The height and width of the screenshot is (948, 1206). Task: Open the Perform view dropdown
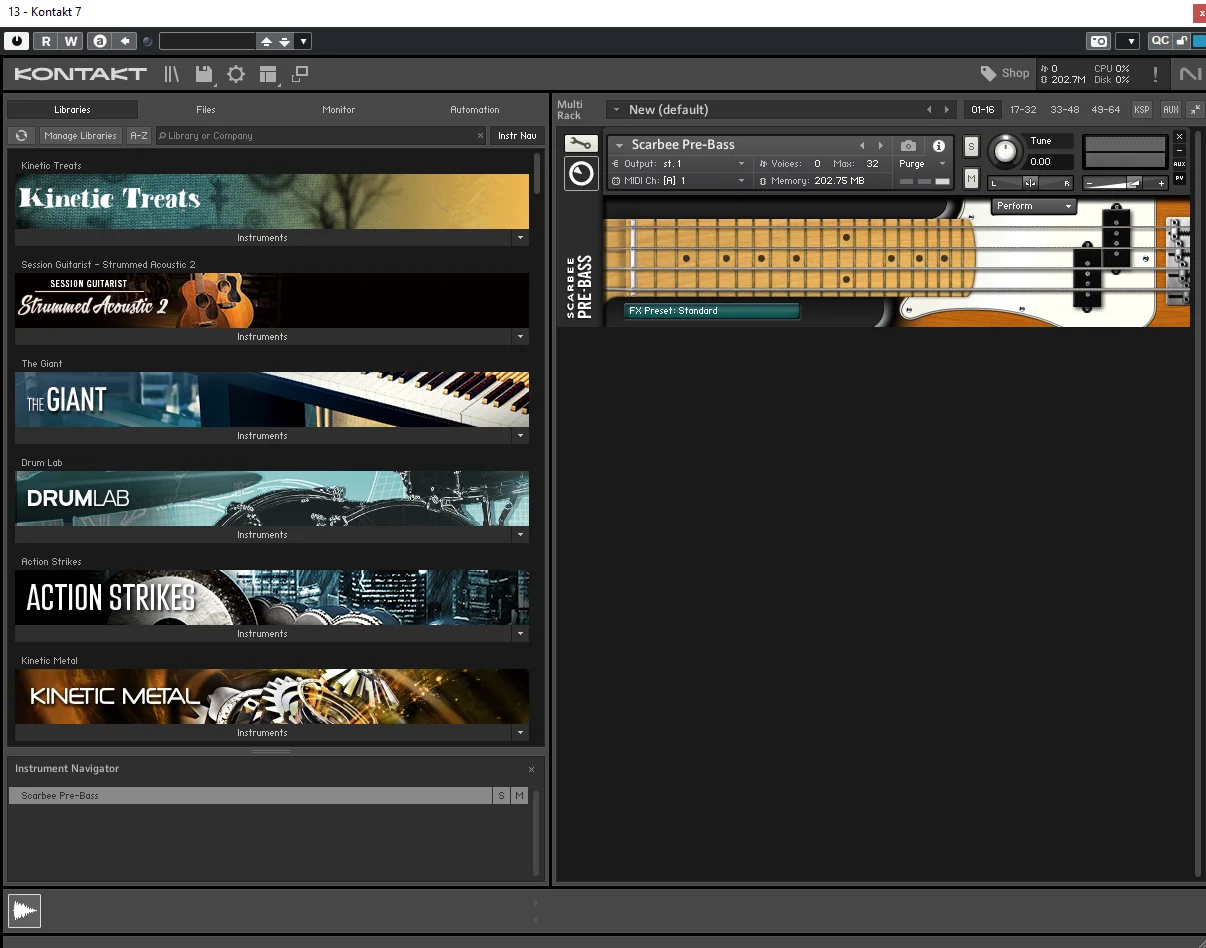[x=1034, y=206]
